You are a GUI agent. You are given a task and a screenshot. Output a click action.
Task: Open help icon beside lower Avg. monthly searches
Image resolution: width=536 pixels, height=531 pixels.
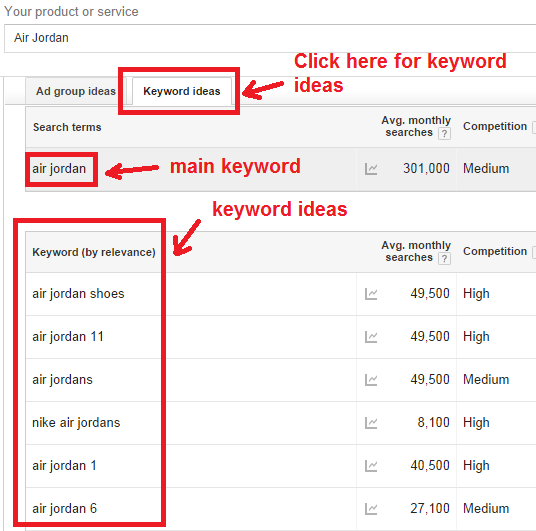click(x=444, y=258)
